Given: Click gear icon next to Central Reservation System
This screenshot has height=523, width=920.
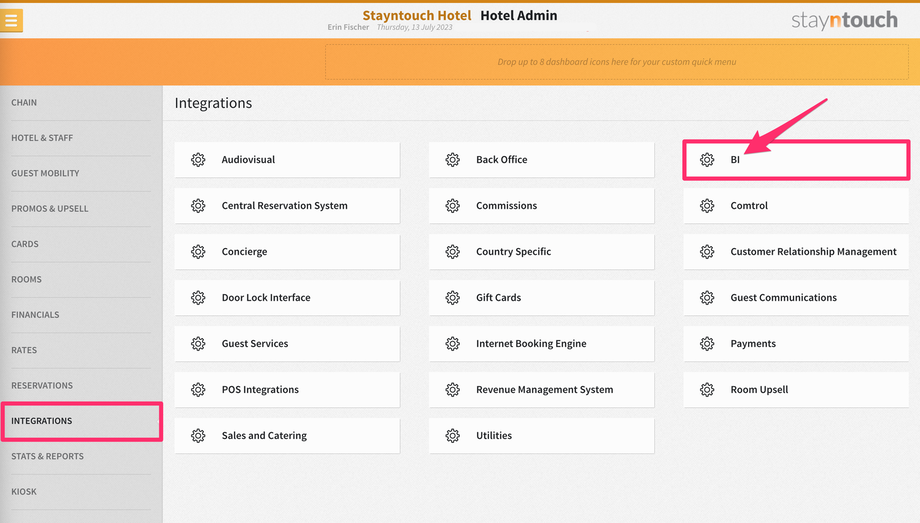Looking at the screenshot, I should click(198, 205).
